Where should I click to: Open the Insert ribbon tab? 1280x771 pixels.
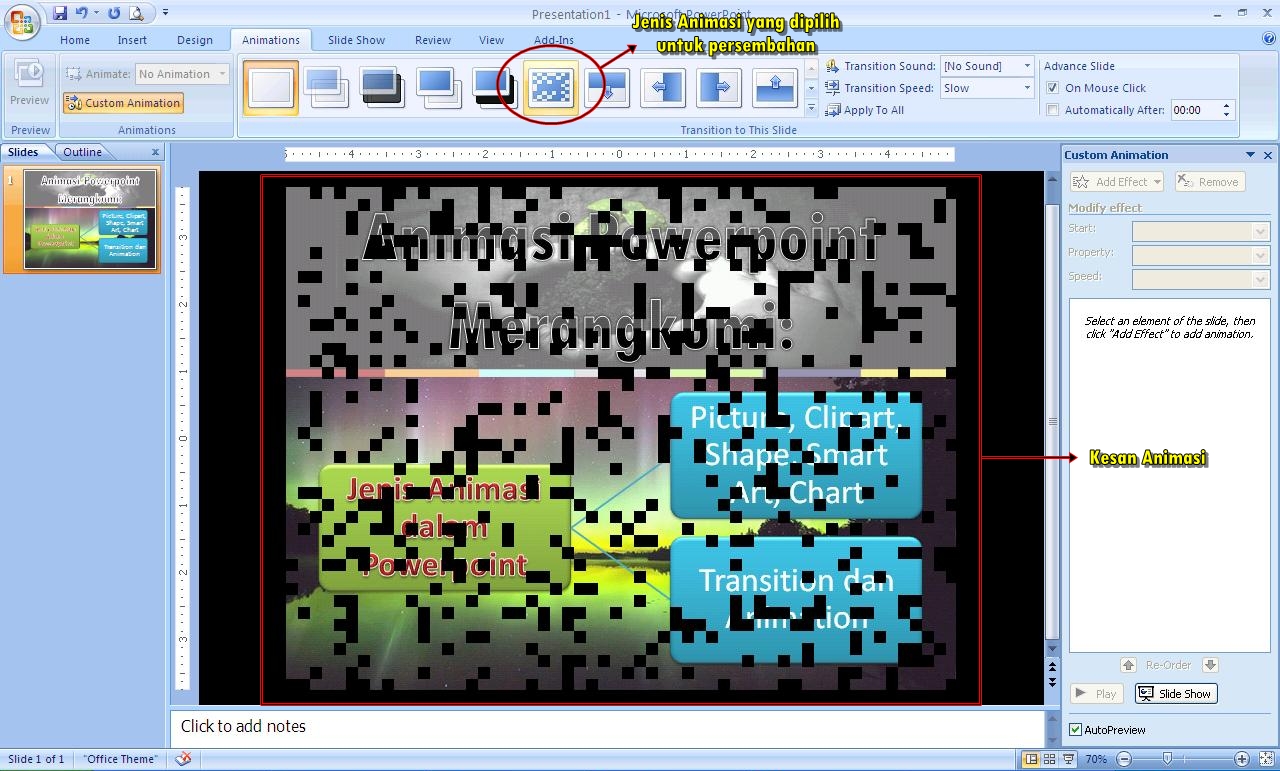tap(132, 40)
